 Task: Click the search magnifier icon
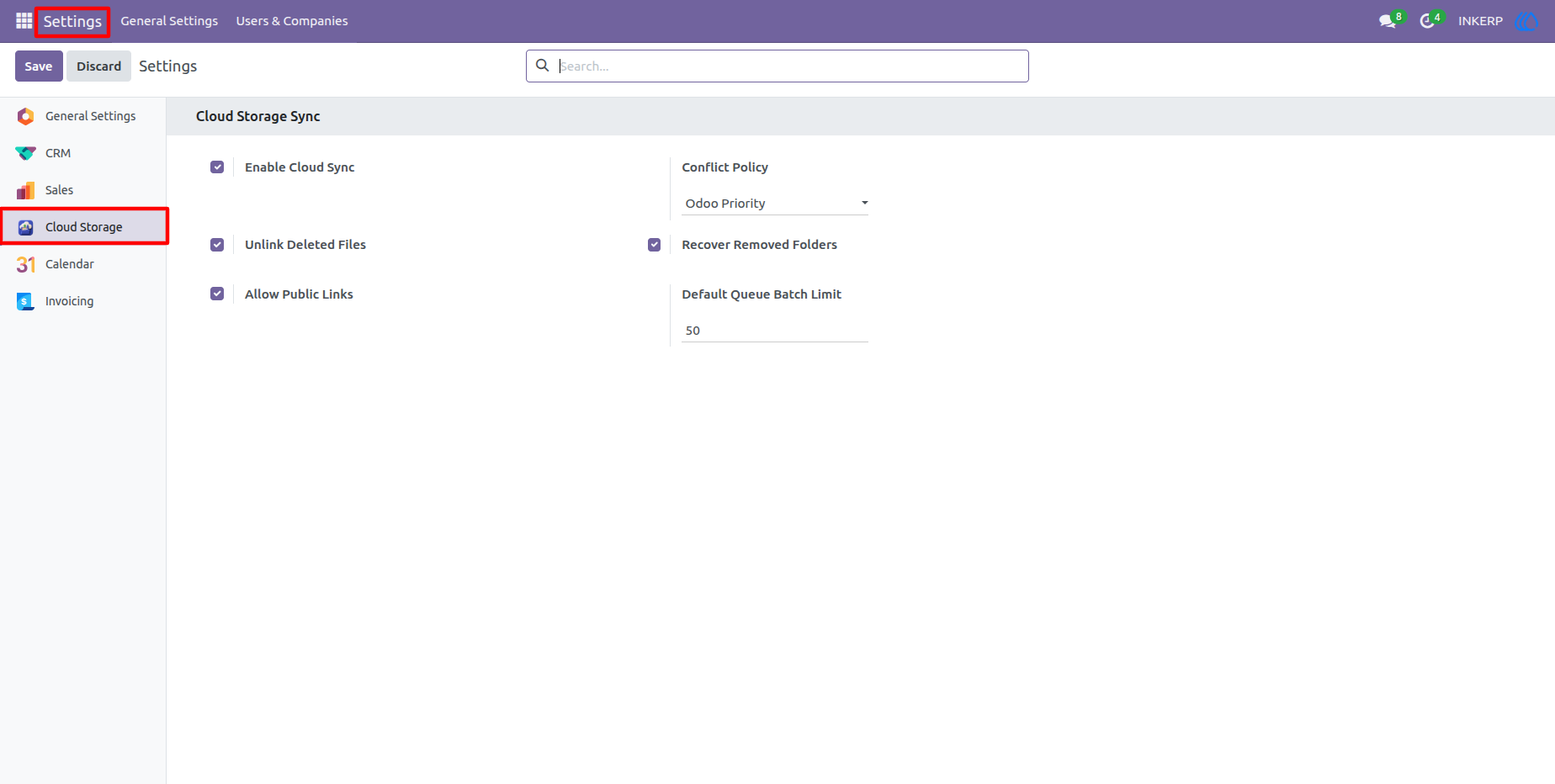click(x=543, y=66)
